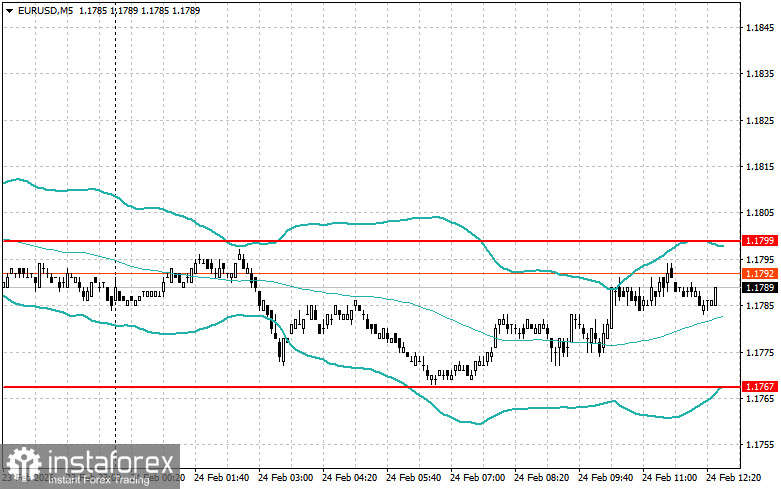Click the 1.1785 price axis label
This screenshot has width=781, height=489.
[x=760, y=306]
